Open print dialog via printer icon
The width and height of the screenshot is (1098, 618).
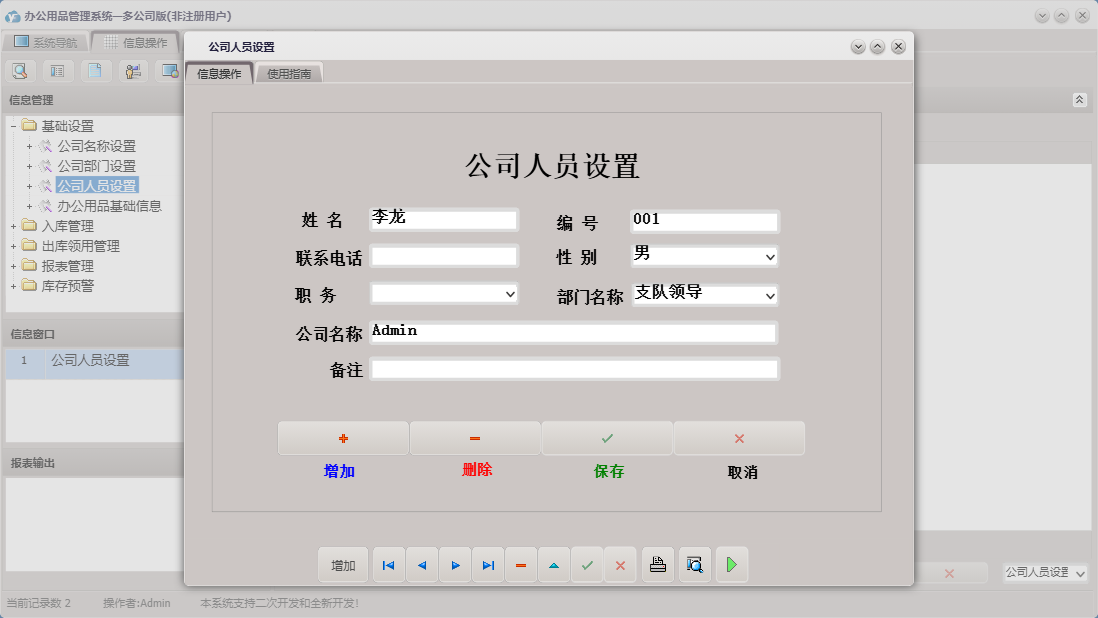657,565
